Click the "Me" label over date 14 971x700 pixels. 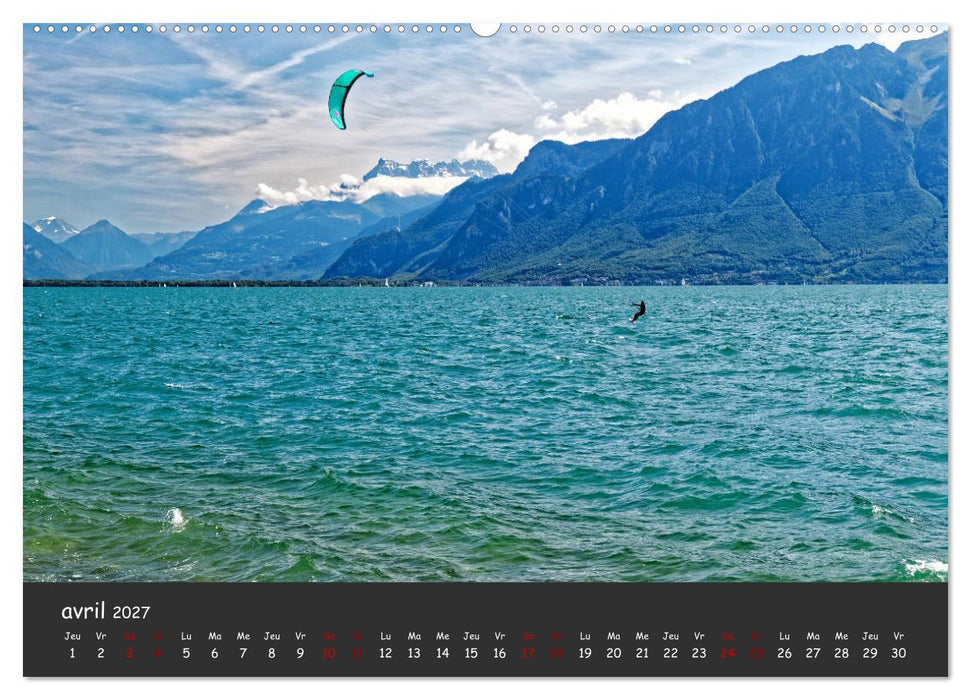point(443,636)
